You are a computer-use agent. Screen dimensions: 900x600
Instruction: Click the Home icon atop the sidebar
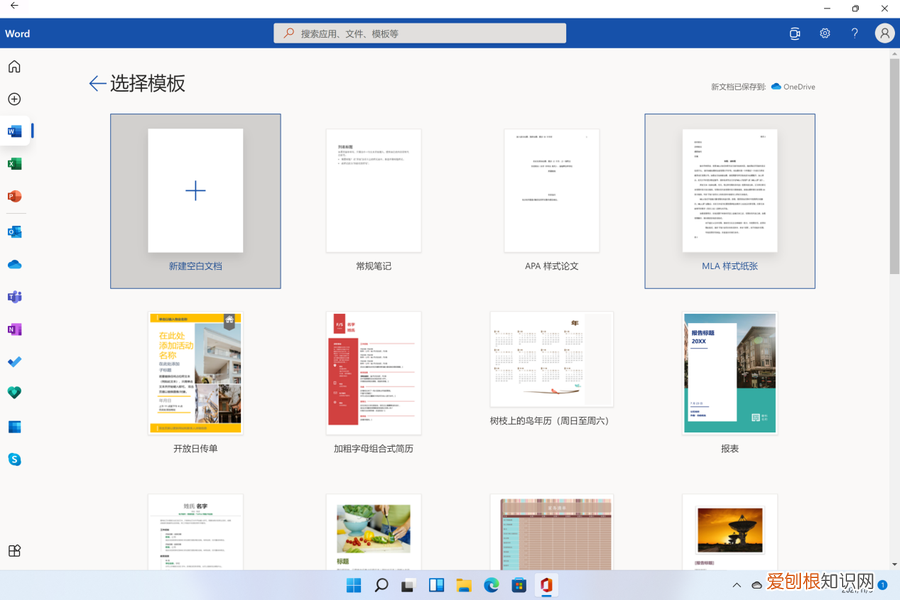point(14,66)
